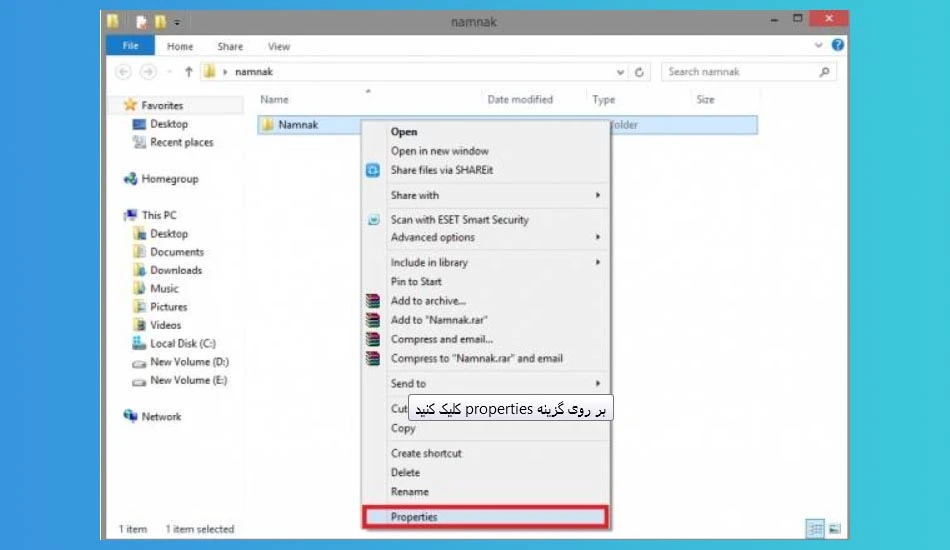Click WinRAR icon beside Add to "Namnak.rar"
The width and height of the screenshot is (950, 550).
tap(373, 320)
